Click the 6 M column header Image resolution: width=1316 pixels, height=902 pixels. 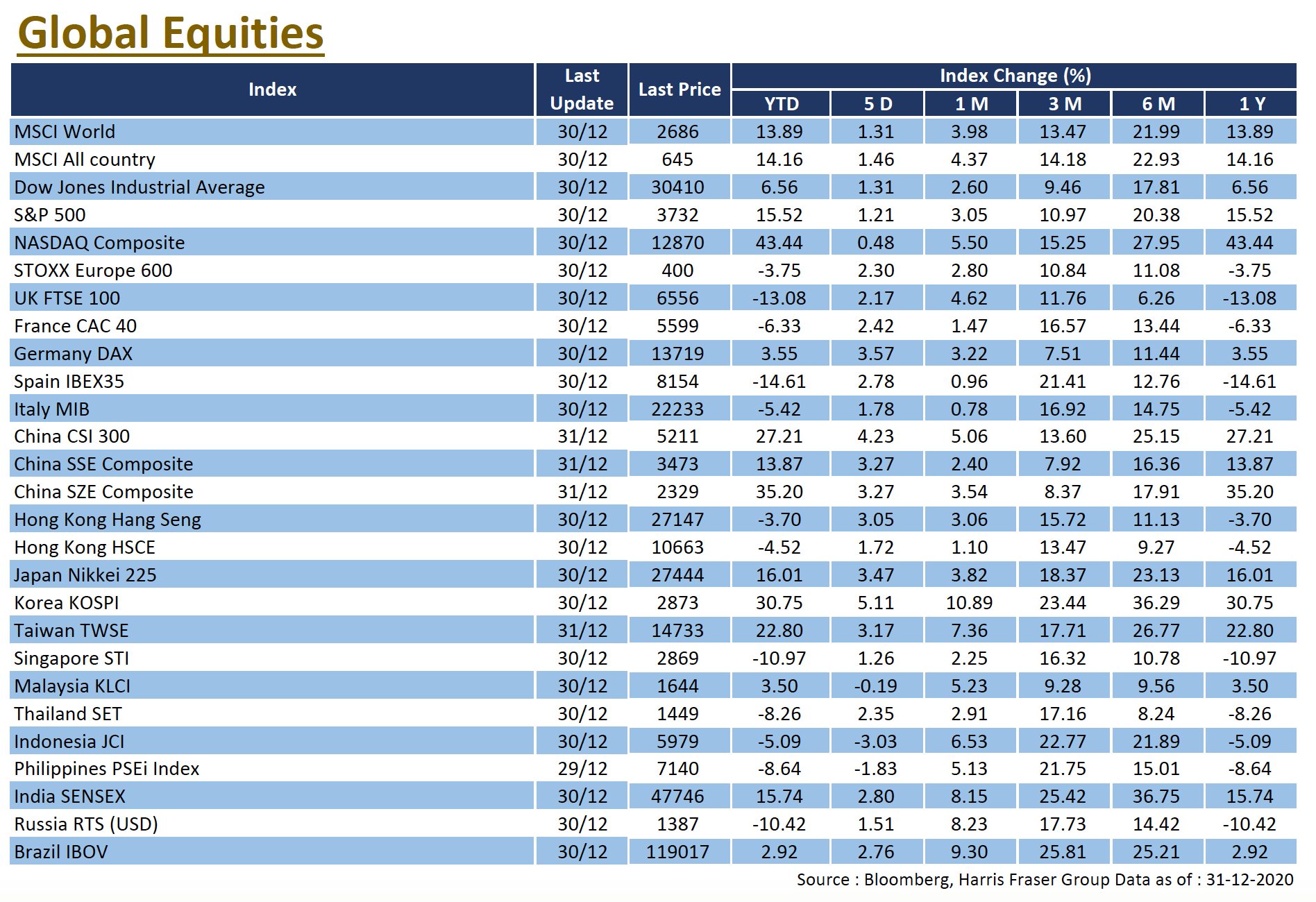[1158, 104]
